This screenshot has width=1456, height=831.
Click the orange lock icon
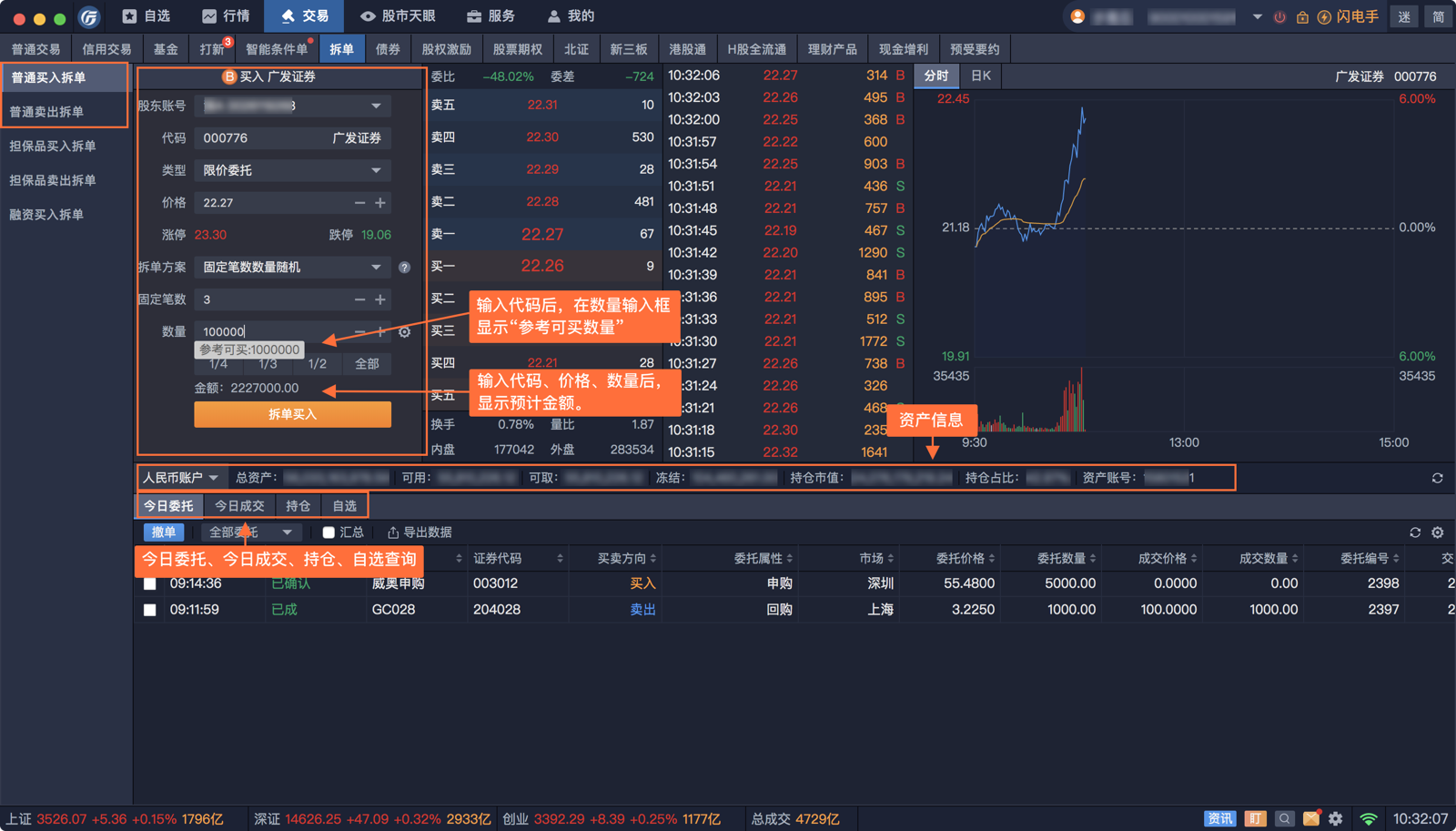point(1302,17)
